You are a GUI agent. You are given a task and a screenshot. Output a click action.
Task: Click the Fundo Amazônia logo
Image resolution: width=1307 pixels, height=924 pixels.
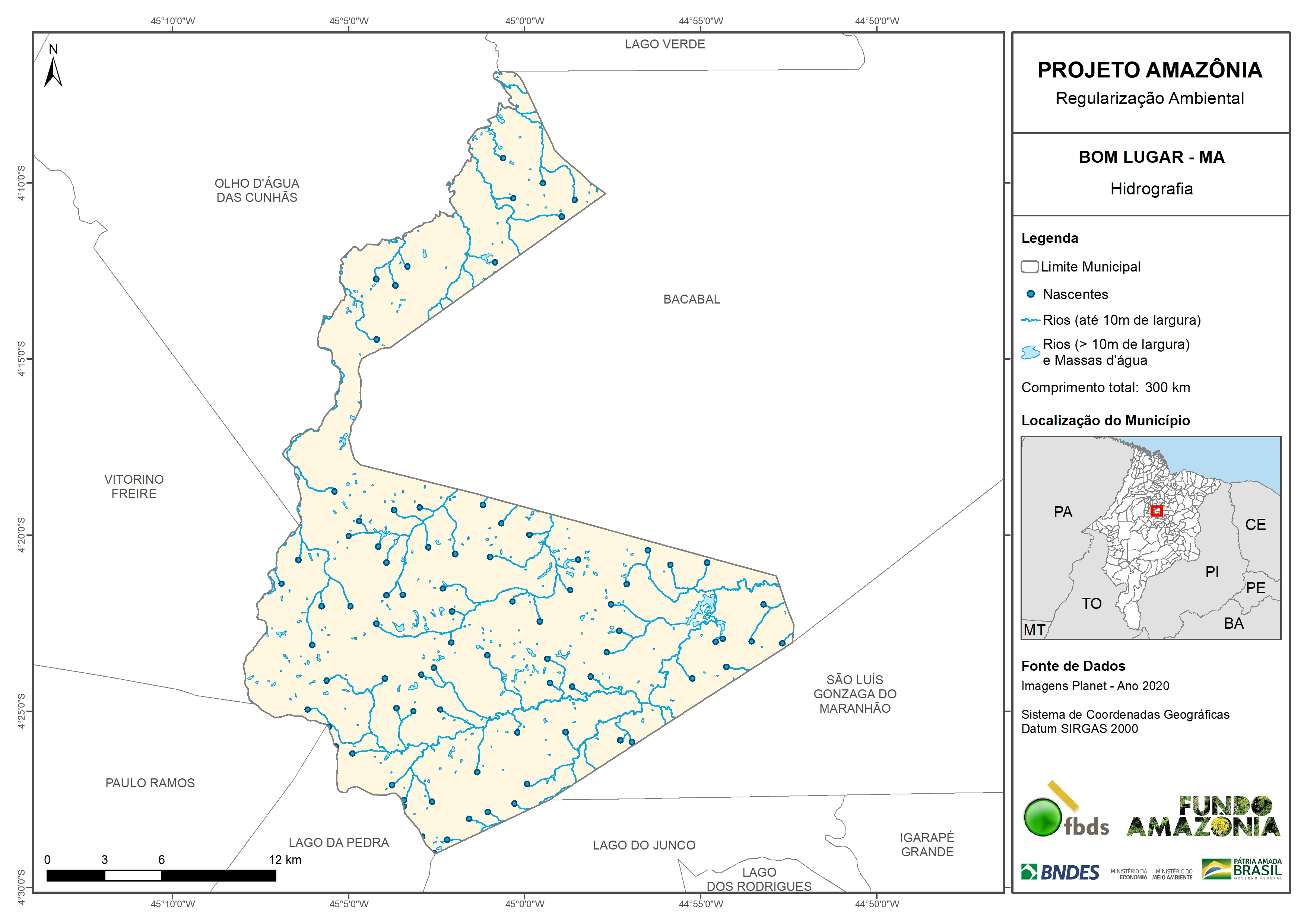point(1203,817)
